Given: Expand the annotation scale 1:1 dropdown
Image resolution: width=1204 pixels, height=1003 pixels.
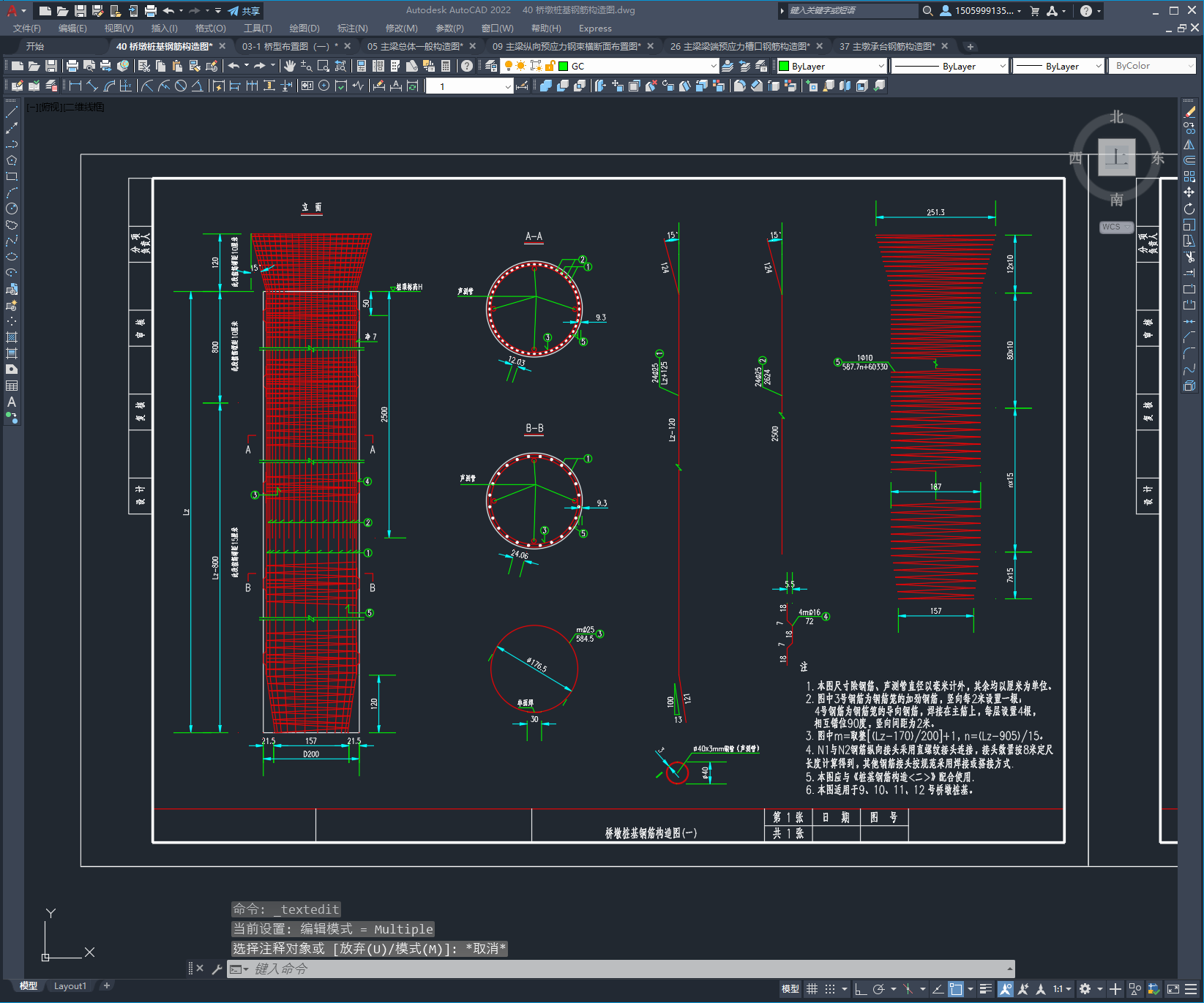Looking at the screenshot, I should 1062,989.
